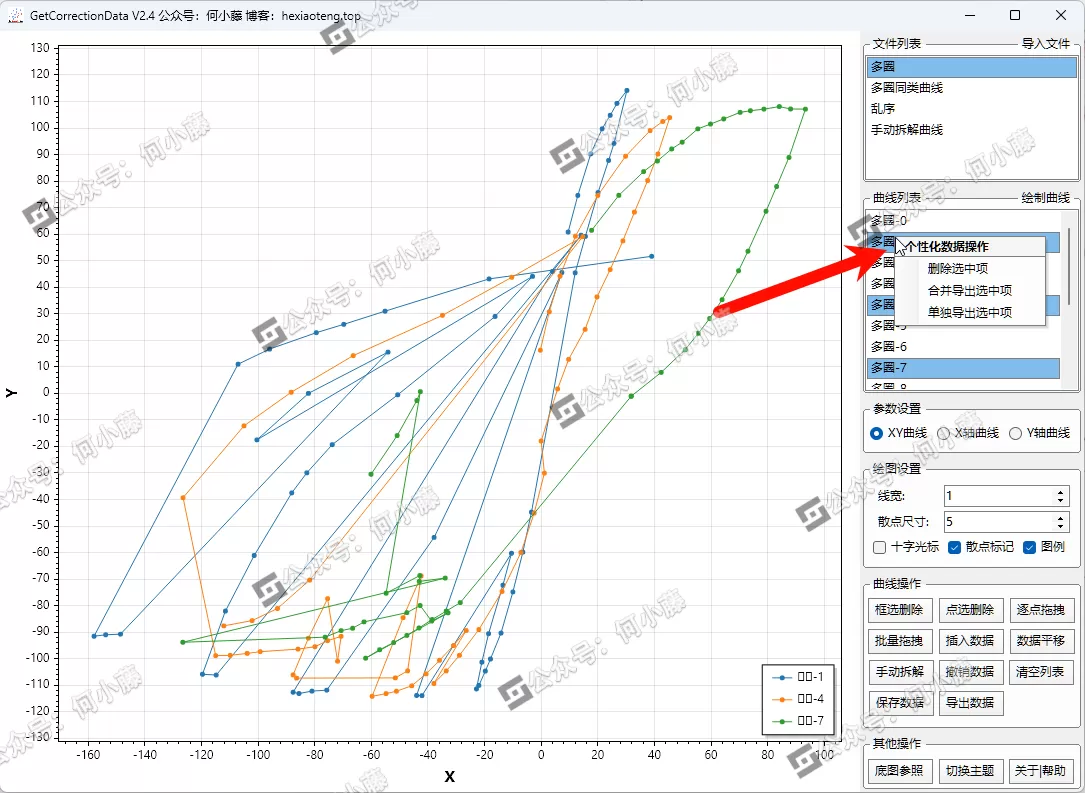The width and height of the screenshot is (1085, 793).
Task: Enable the 十字光标 crosshair checkbox
Action: point(880,547)
